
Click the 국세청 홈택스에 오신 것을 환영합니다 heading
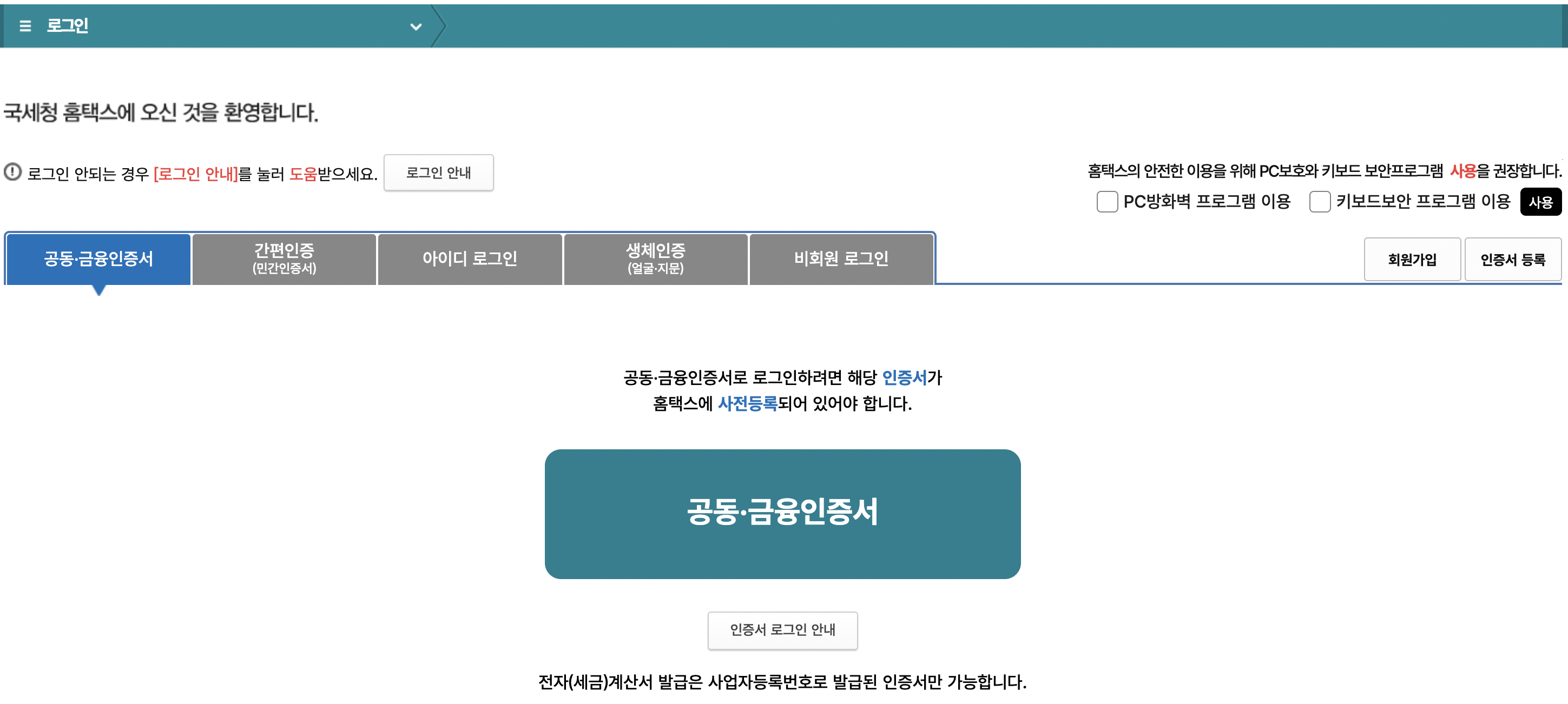161,112
